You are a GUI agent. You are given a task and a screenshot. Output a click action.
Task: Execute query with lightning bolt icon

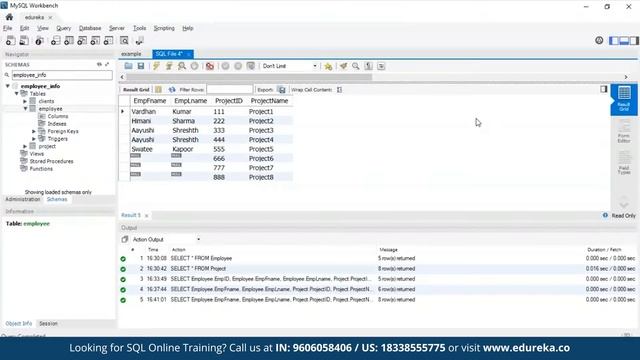point(156,66)
